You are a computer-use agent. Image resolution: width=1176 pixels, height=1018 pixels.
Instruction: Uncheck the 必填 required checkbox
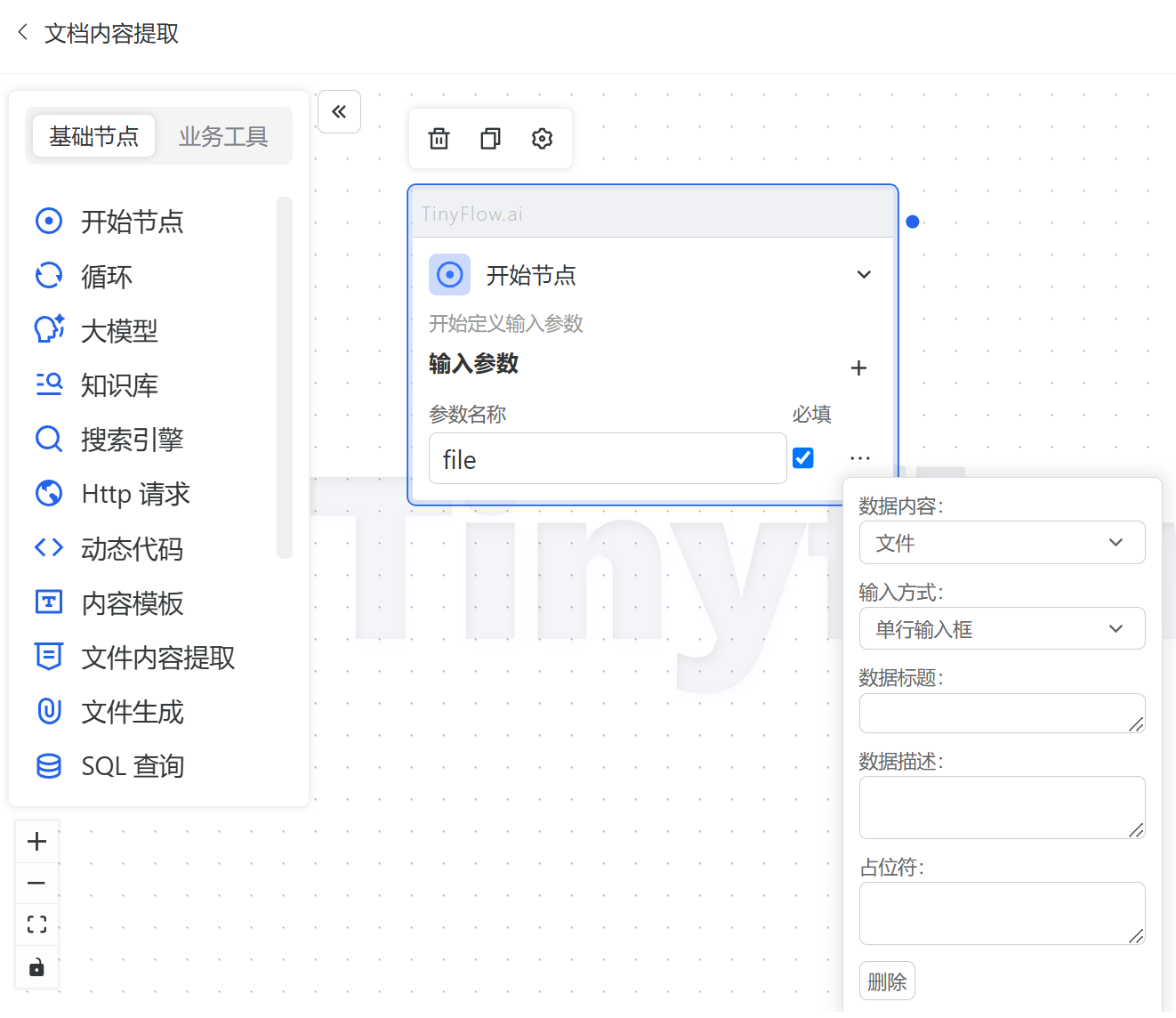[802, 458]
